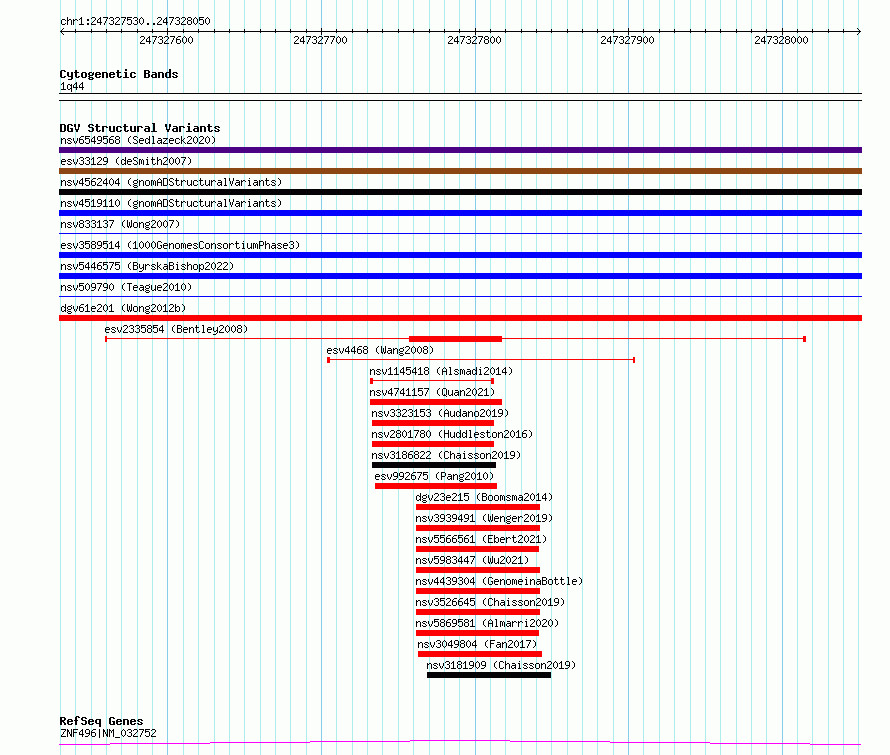This screenshot has height=755, width=890.
Task: Click the nsv6549568 (Sedlazeck2020) variant label
Action: (x=138, y=140)
